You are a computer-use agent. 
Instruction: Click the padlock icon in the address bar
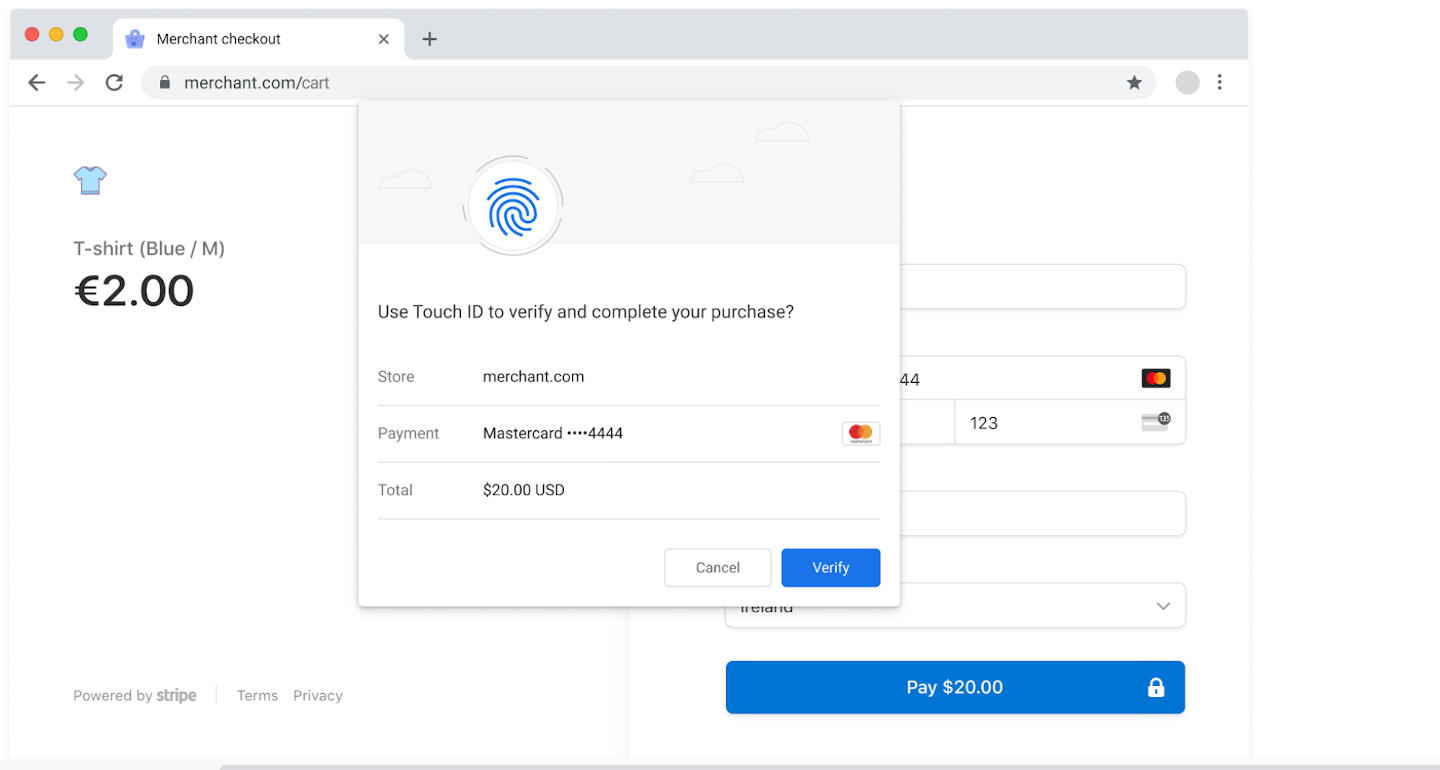(x=164, y=82)
